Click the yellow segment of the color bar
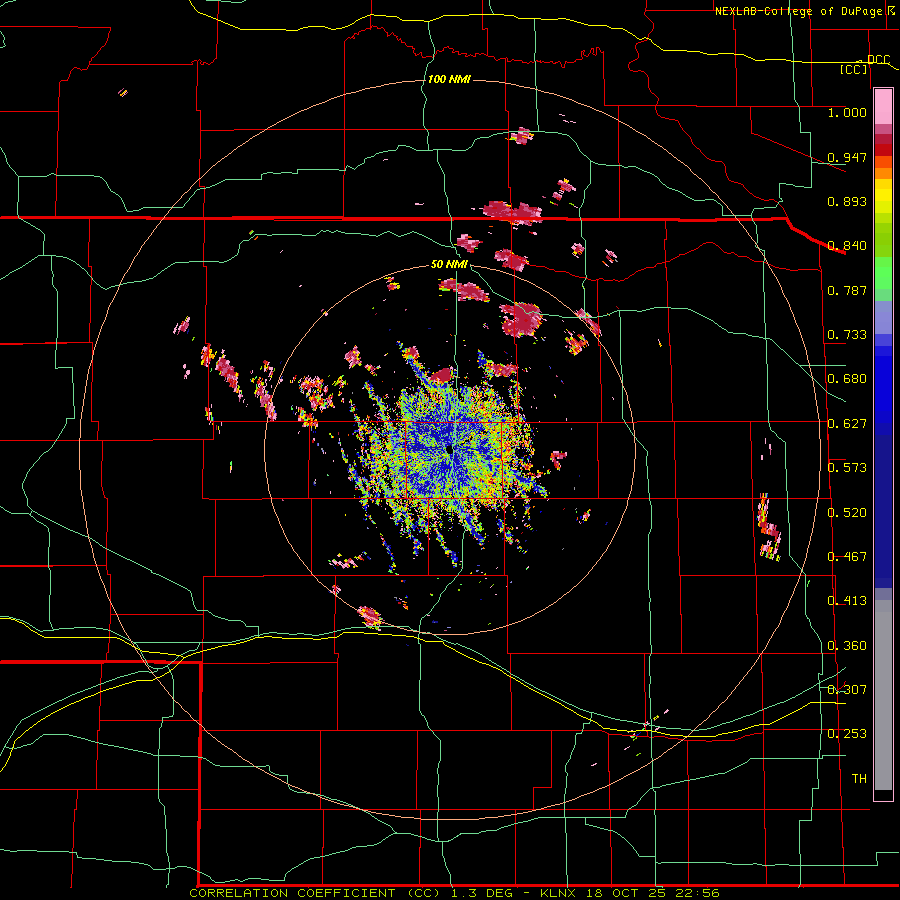This screenshot has height=900, width=900. 883,197
